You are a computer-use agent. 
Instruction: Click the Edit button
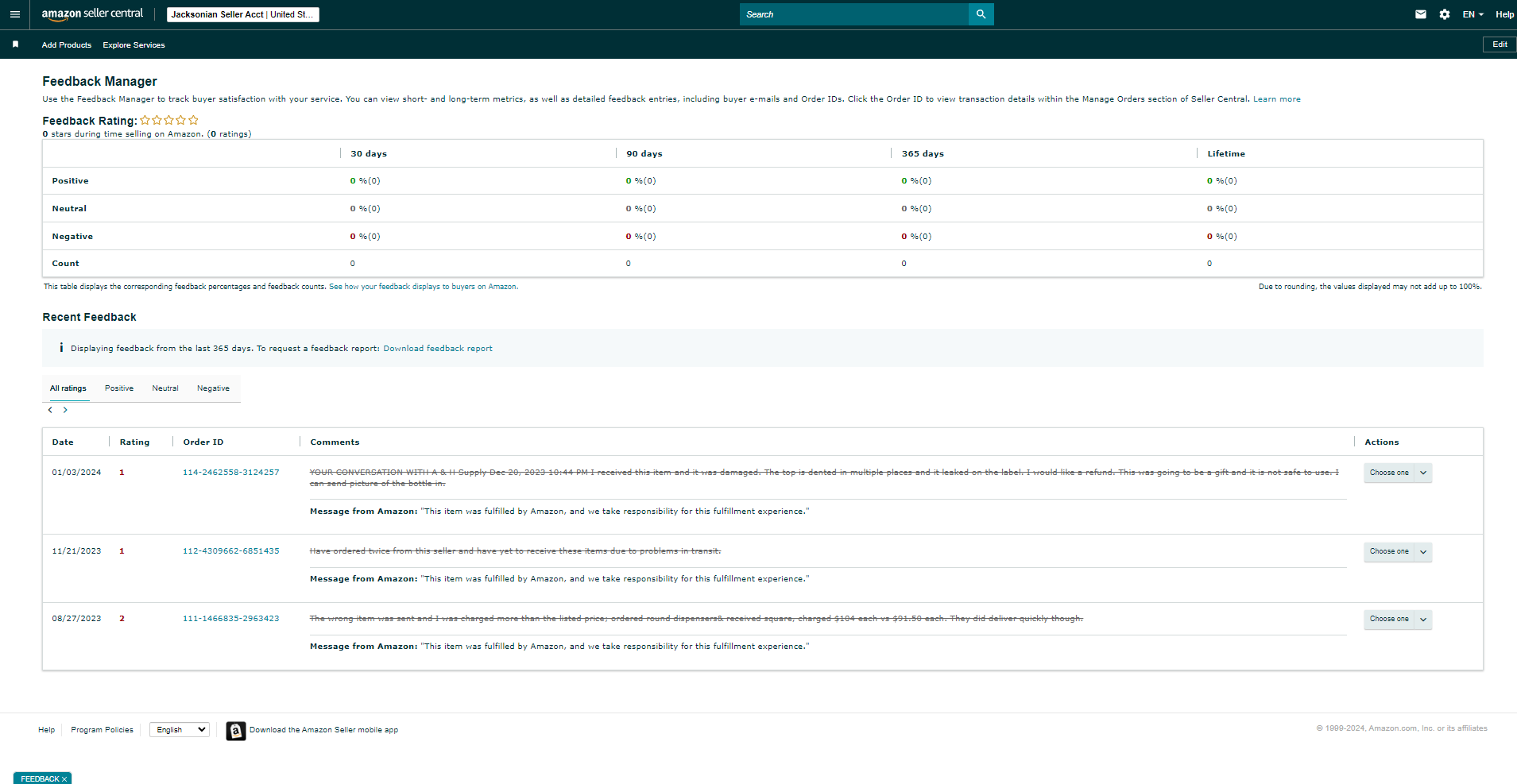tap(1500, 44)
